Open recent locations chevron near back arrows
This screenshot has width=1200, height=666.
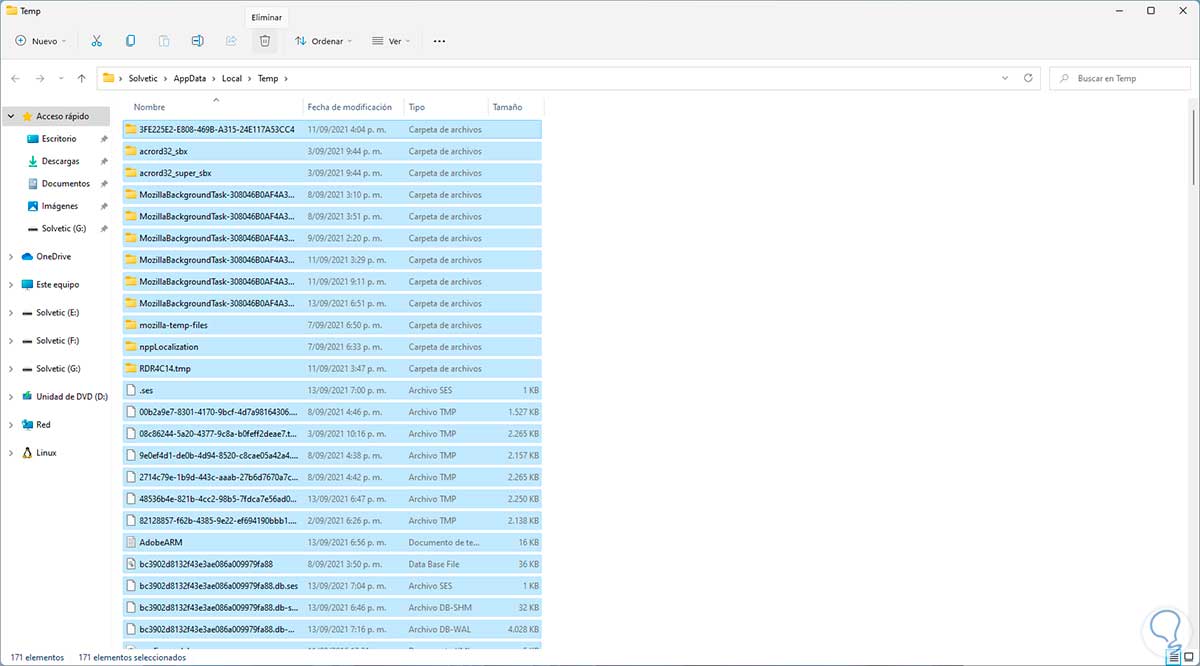click(x=60, y=78)
